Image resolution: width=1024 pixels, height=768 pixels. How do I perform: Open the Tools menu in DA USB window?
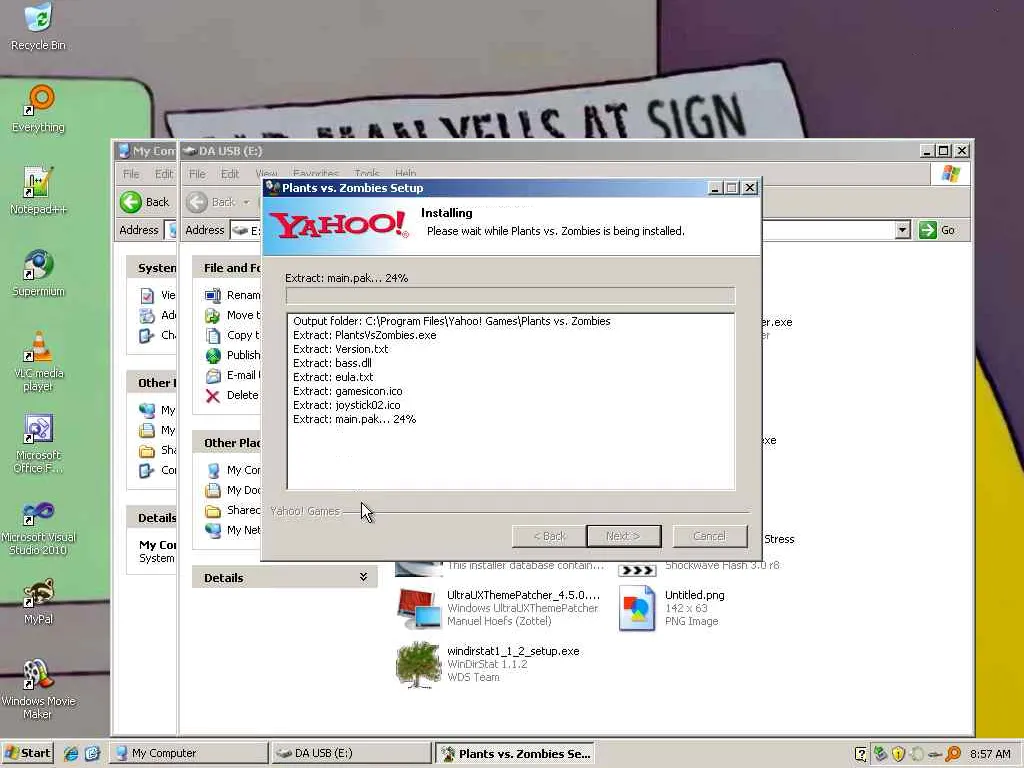click(x=366, y=173)
